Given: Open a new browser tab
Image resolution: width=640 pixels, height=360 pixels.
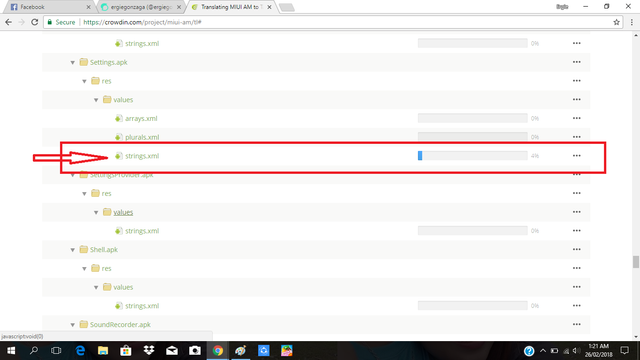Looking at the screenshot, I should (x=287, y=7).
